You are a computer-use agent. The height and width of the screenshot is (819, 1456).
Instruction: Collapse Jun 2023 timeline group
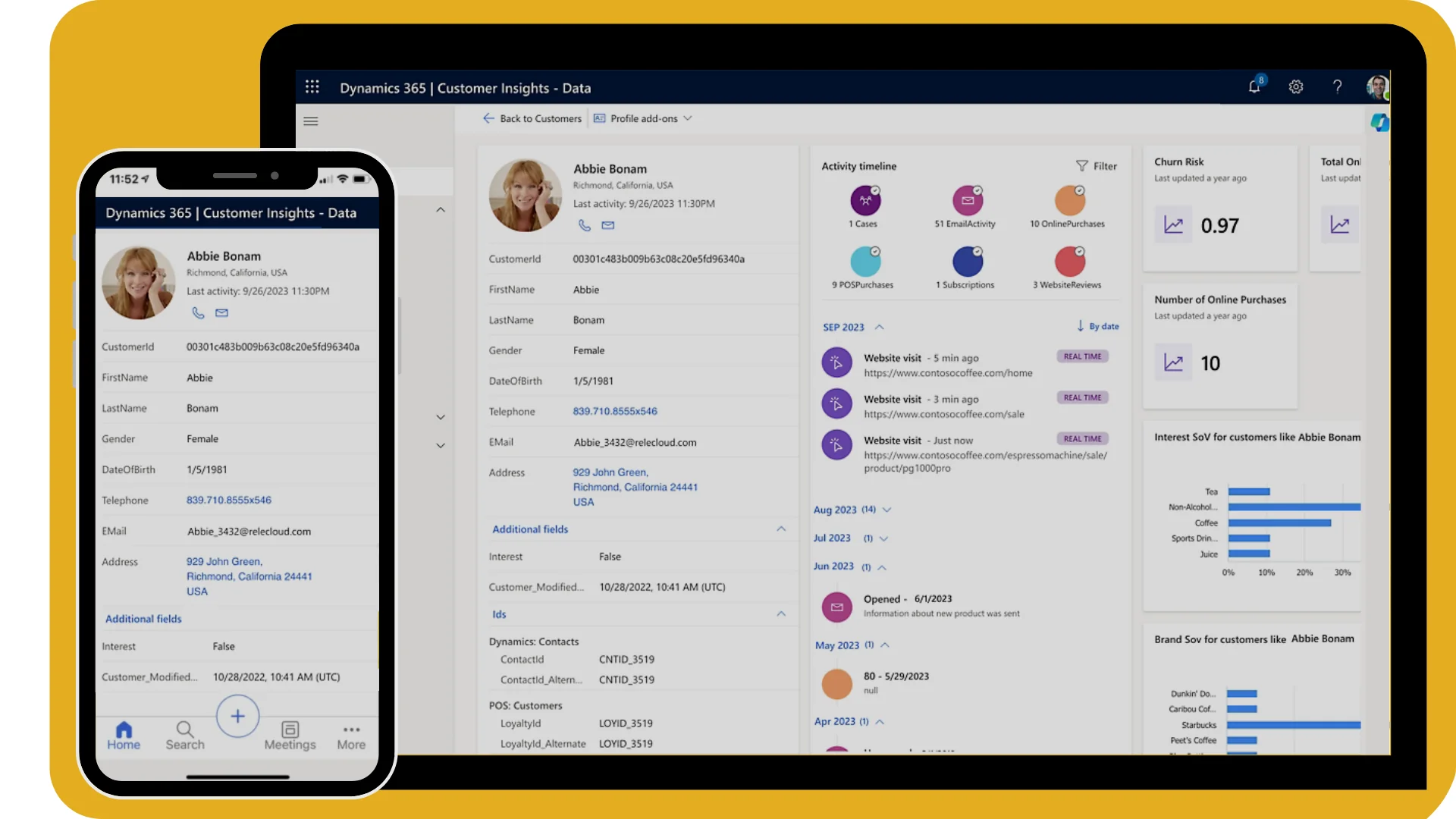click(x=882, y=567)
